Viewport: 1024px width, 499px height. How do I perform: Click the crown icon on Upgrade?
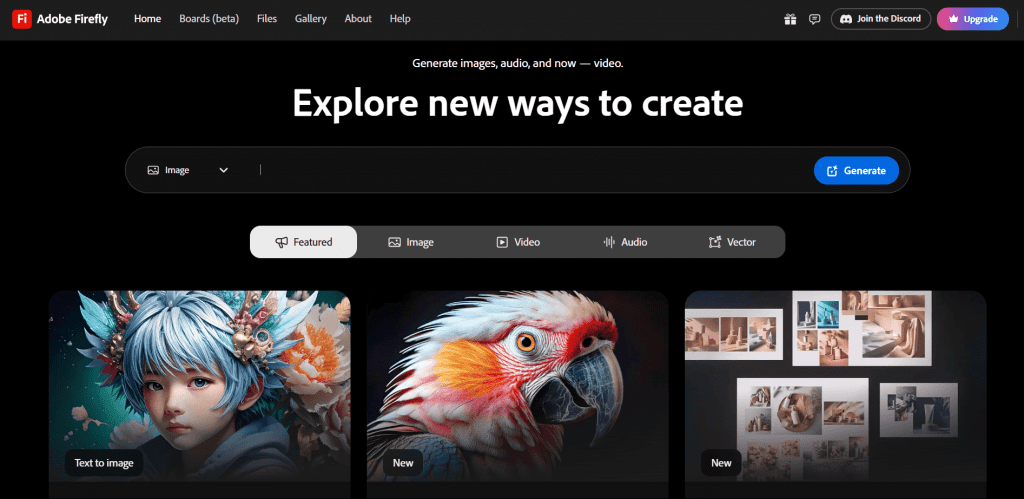(953, 19)
